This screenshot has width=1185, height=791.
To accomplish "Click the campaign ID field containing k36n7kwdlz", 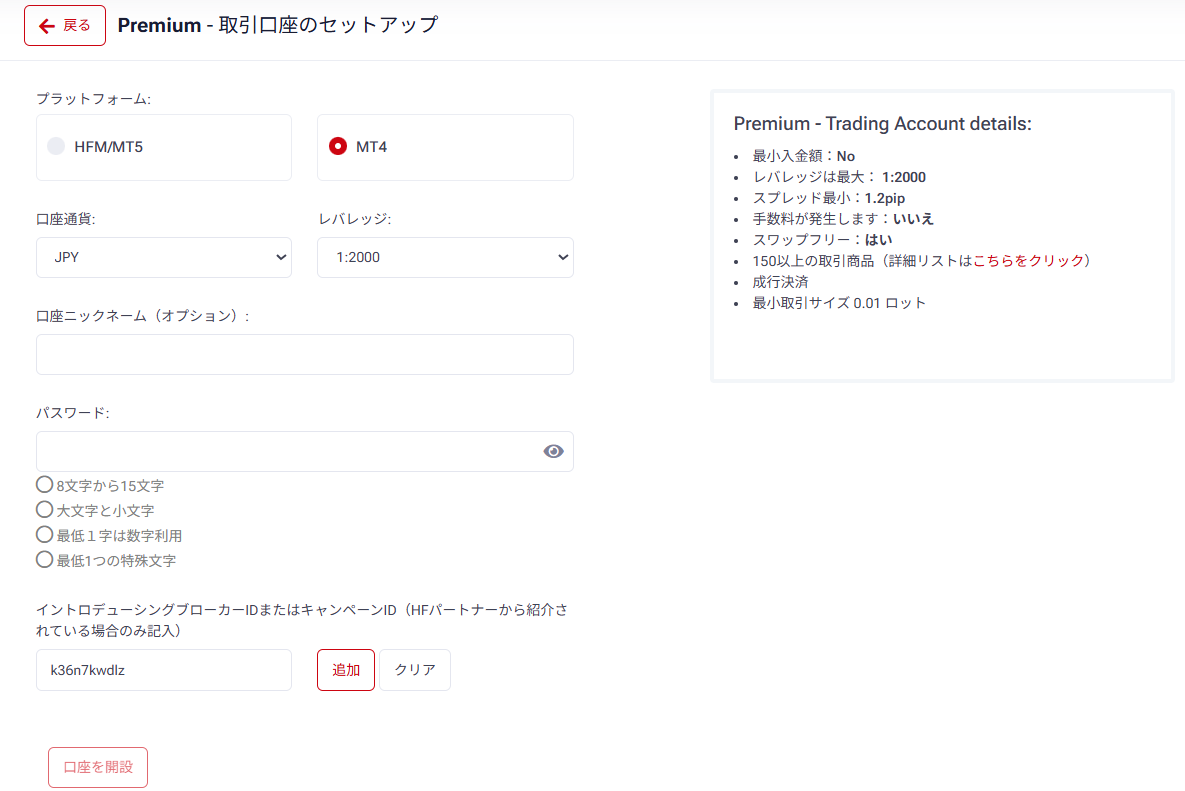I will (x=164, y=670).
